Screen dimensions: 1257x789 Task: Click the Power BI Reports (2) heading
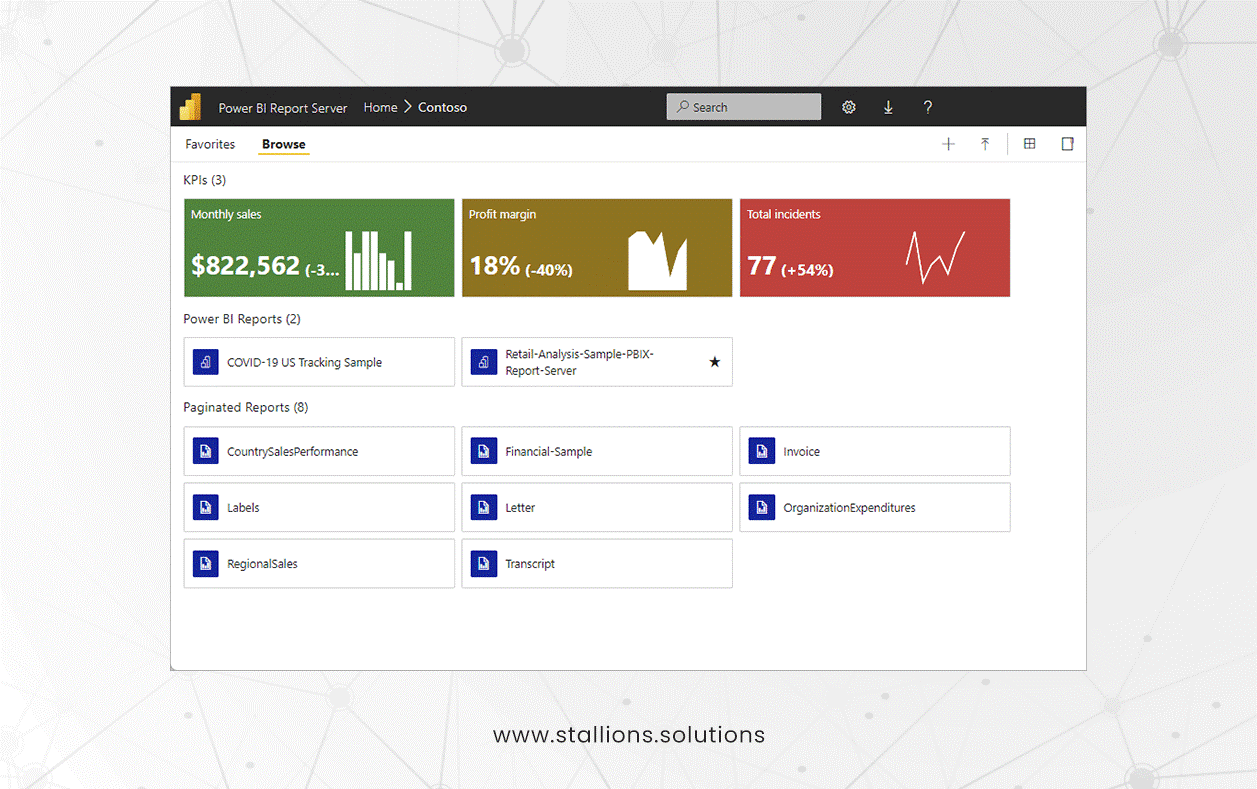click(x=242, y=319)
